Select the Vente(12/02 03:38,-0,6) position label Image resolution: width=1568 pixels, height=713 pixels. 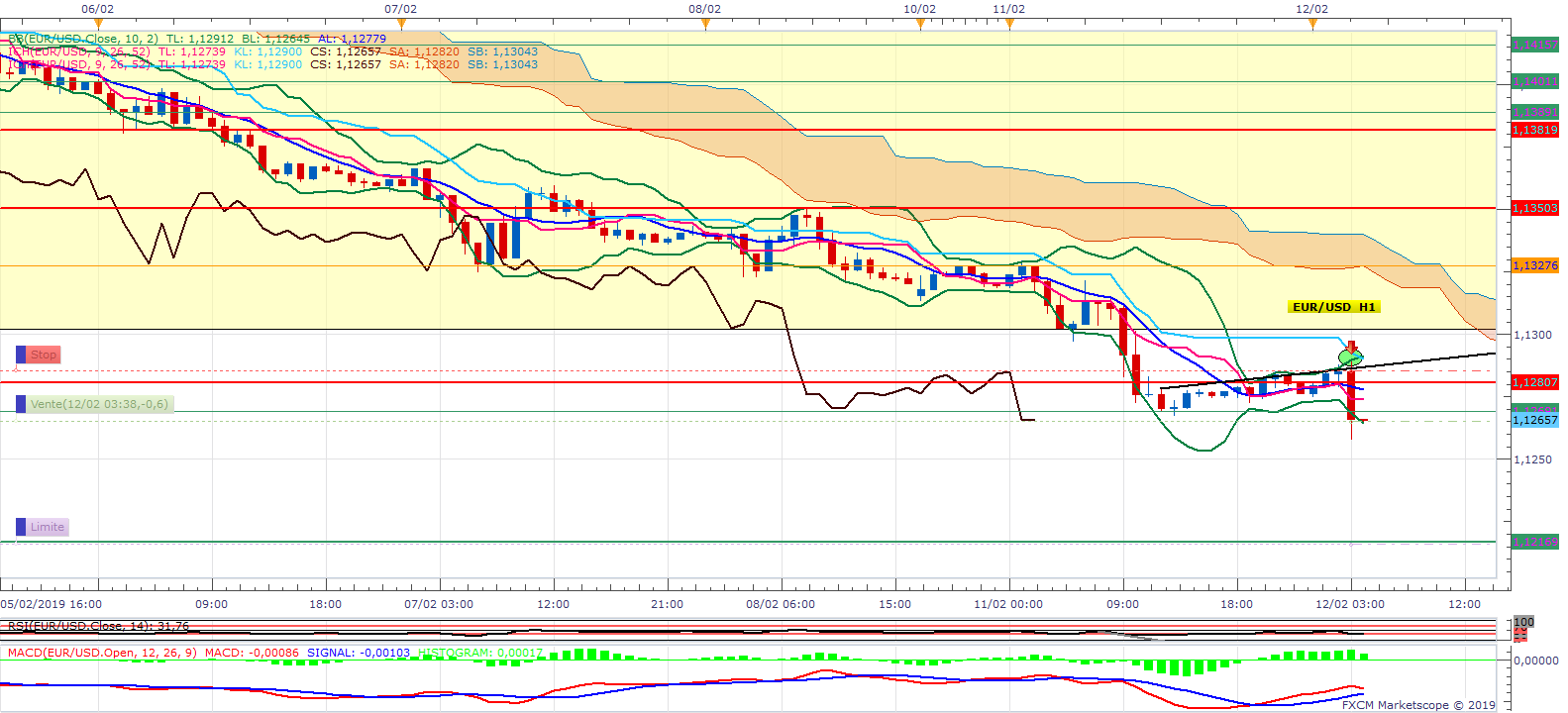point(99,404)
